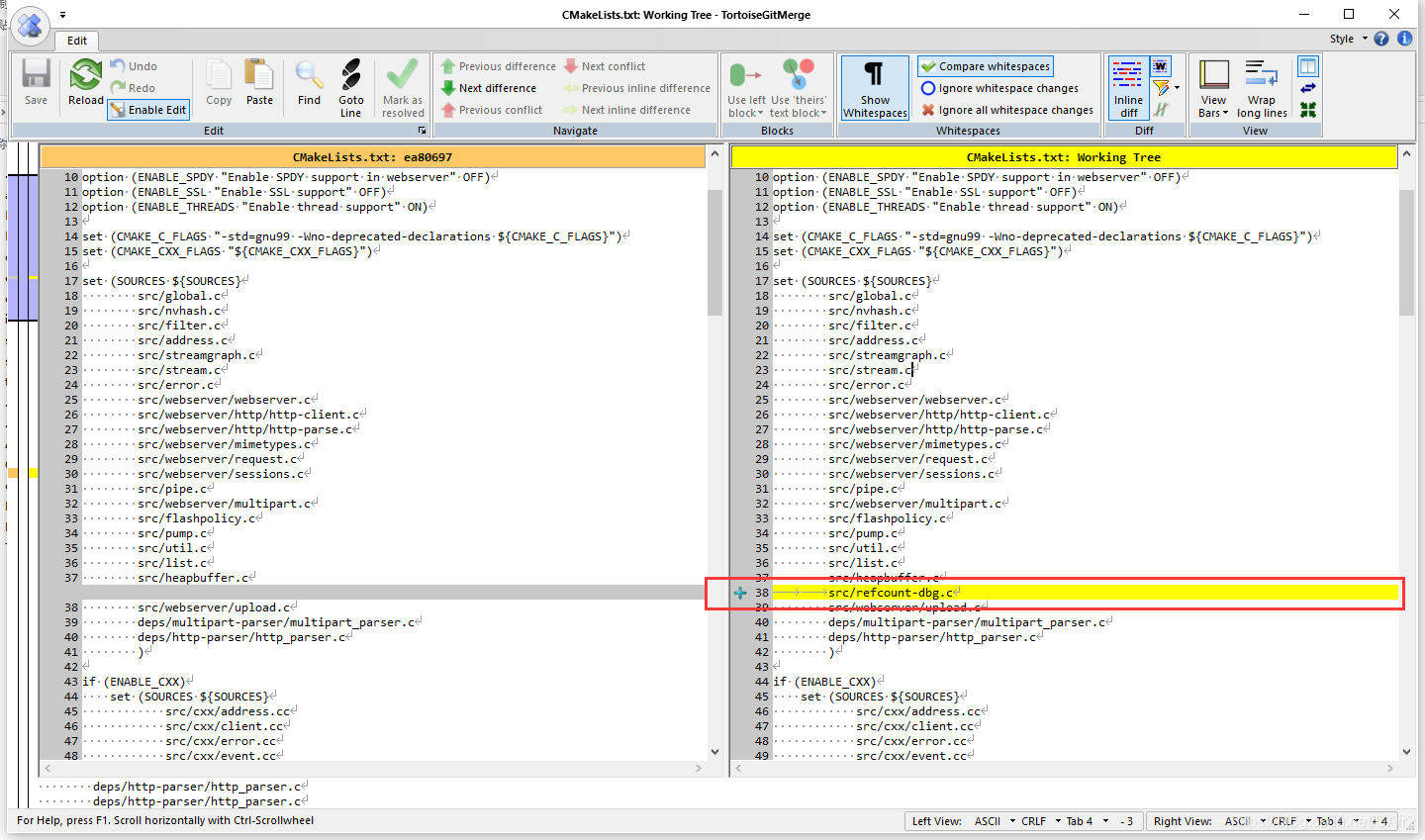Click the right pane vertical scrollbar thumb
This screenshot has height=840, width=1425.
[x=1407, y=252]
